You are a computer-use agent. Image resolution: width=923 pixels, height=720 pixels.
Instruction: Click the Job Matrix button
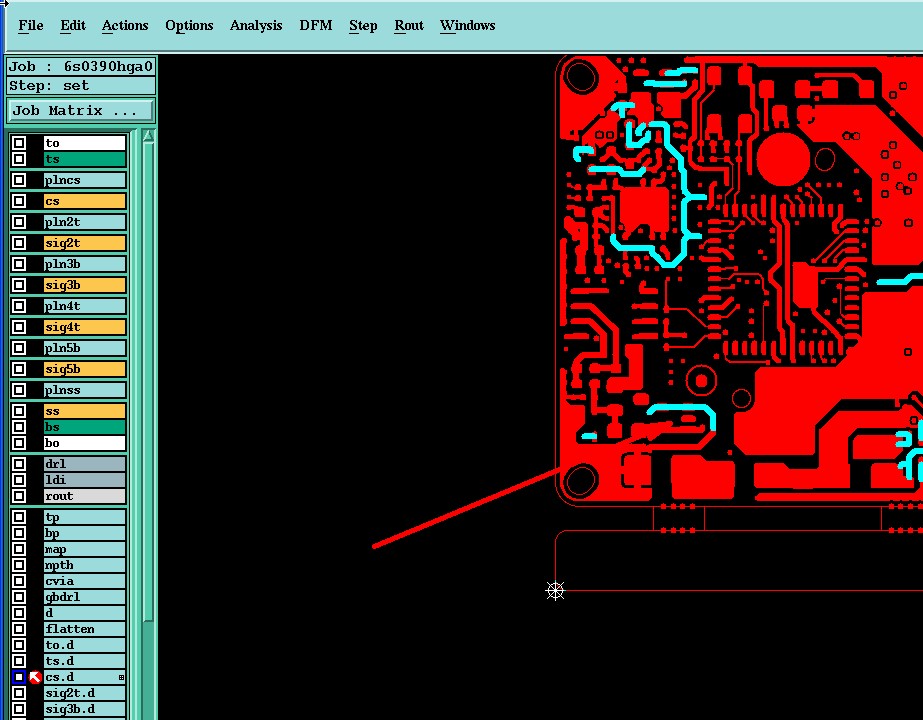pyautogui.click(x=81, y=111)
